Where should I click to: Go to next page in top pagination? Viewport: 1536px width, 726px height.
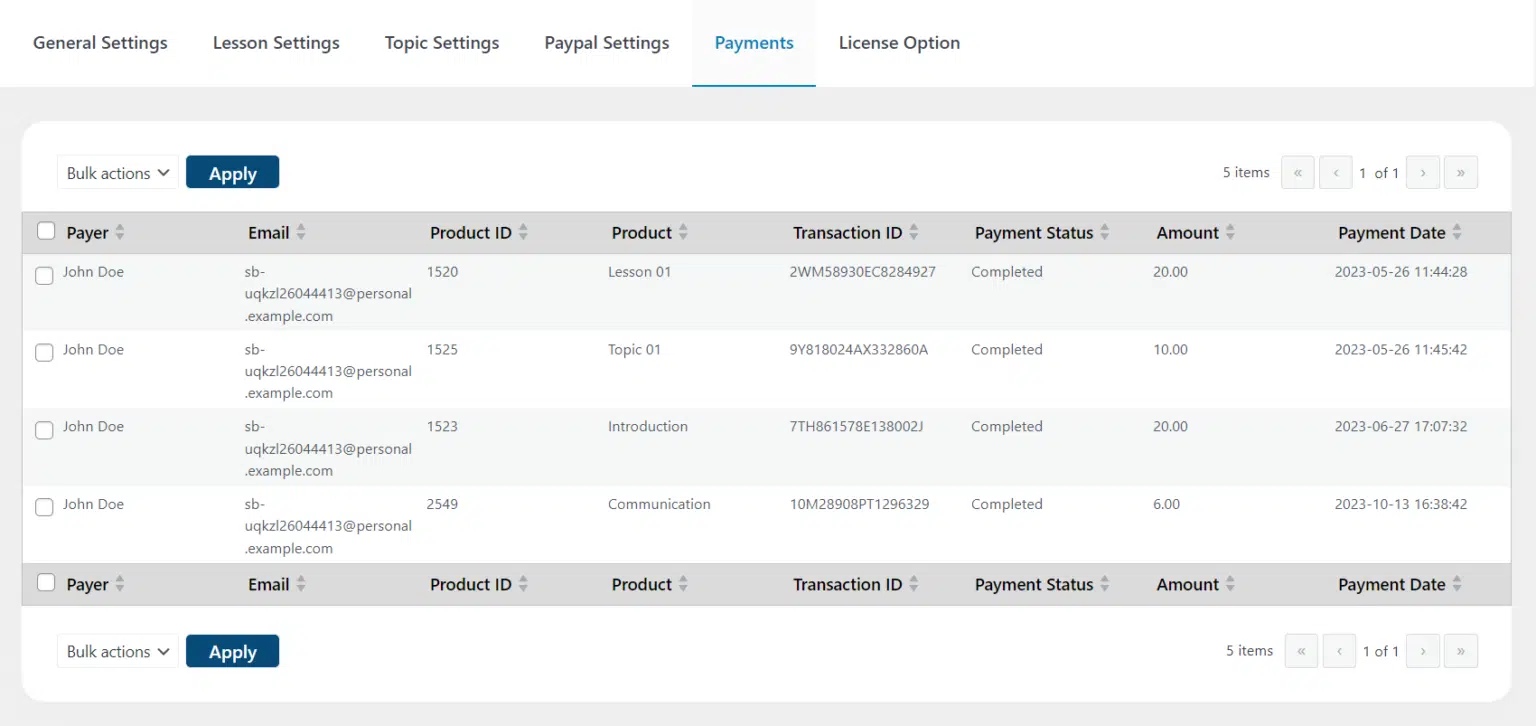(x=1423, y=173)
